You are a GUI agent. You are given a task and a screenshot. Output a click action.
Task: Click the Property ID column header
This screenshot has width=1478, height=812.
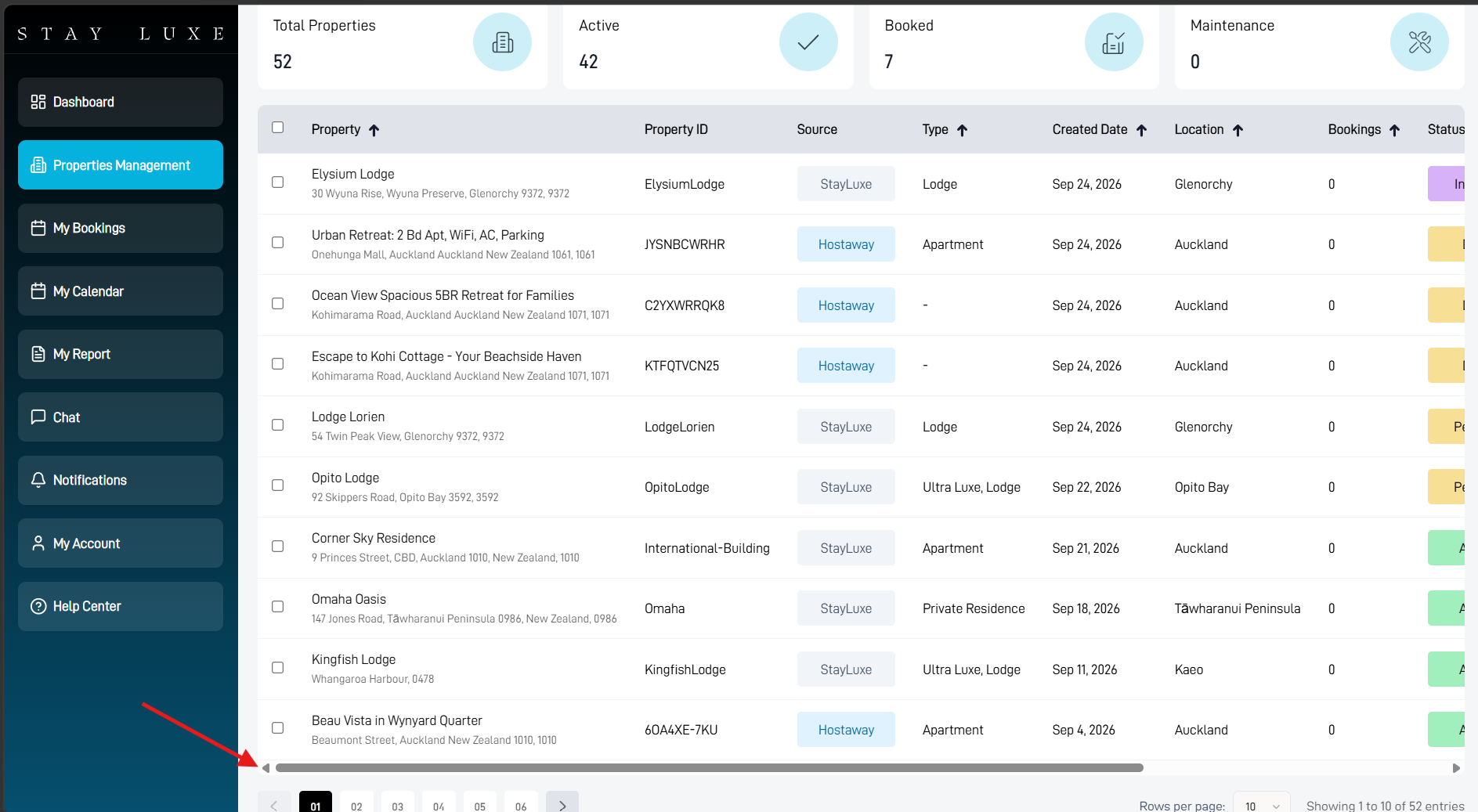pos(676,130)
